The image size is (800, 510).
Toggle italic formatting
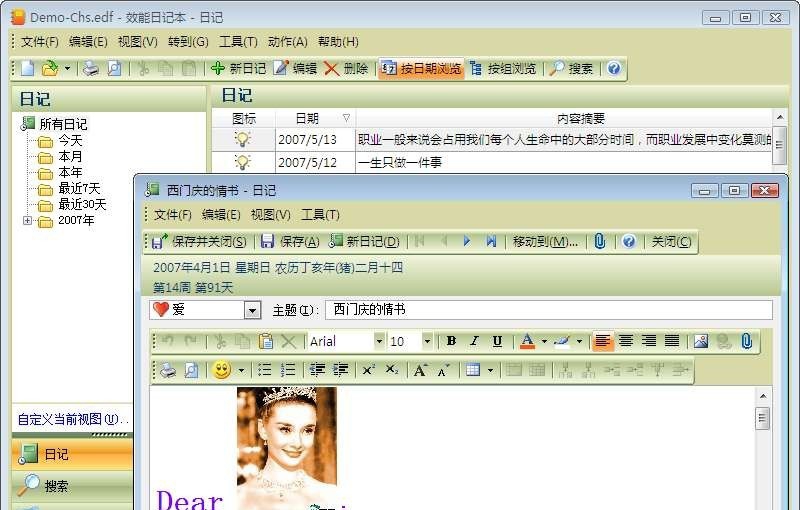coord(474,341)
